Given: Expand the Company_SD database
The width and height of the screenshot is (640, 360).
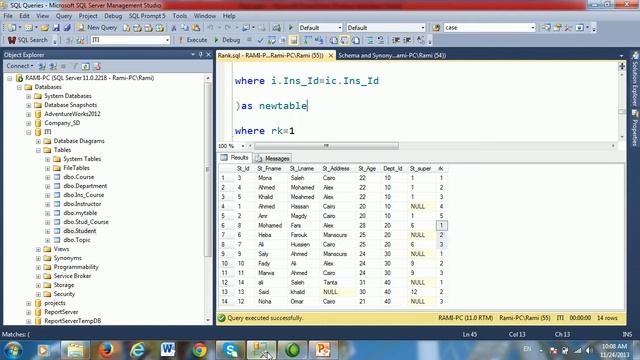Looking at the screenshot, I should click(29, 123).
